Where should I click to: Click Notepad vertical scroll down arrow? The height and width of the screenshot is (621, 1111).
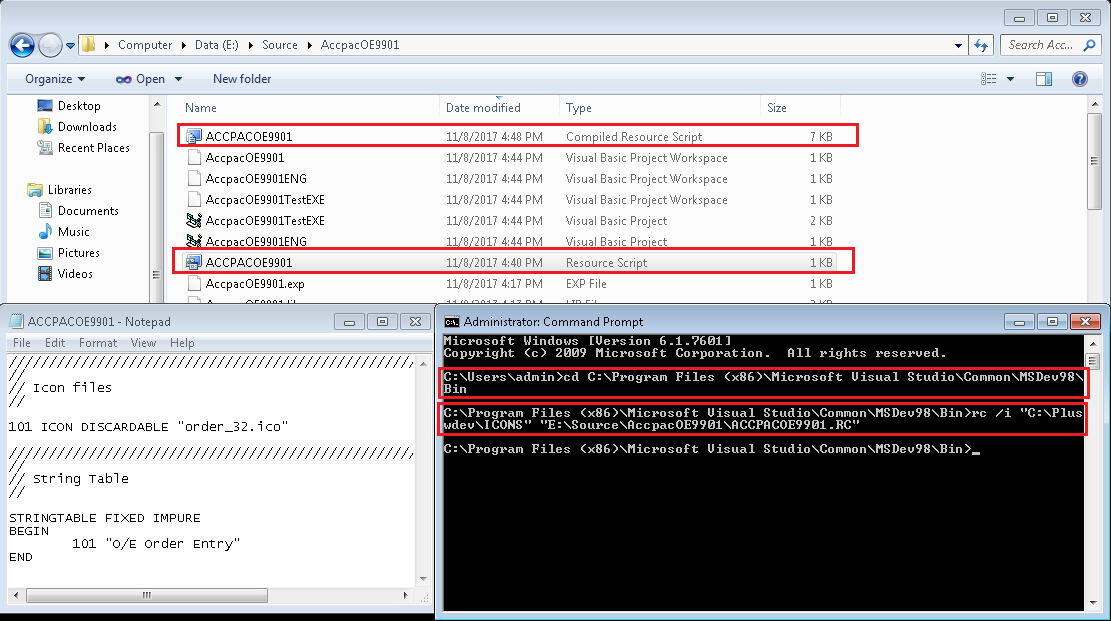point(423,579)
